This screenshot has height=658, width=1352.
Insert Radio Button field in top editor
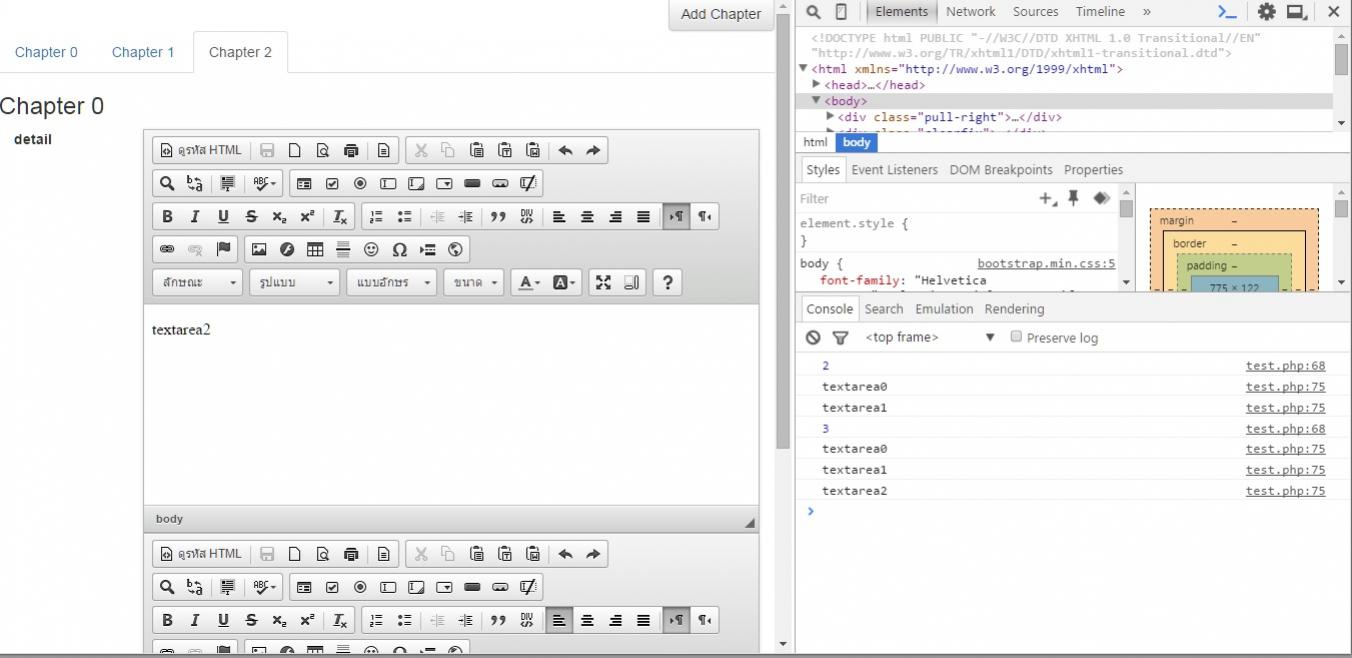pyautogui.click(x=360, y=183)
